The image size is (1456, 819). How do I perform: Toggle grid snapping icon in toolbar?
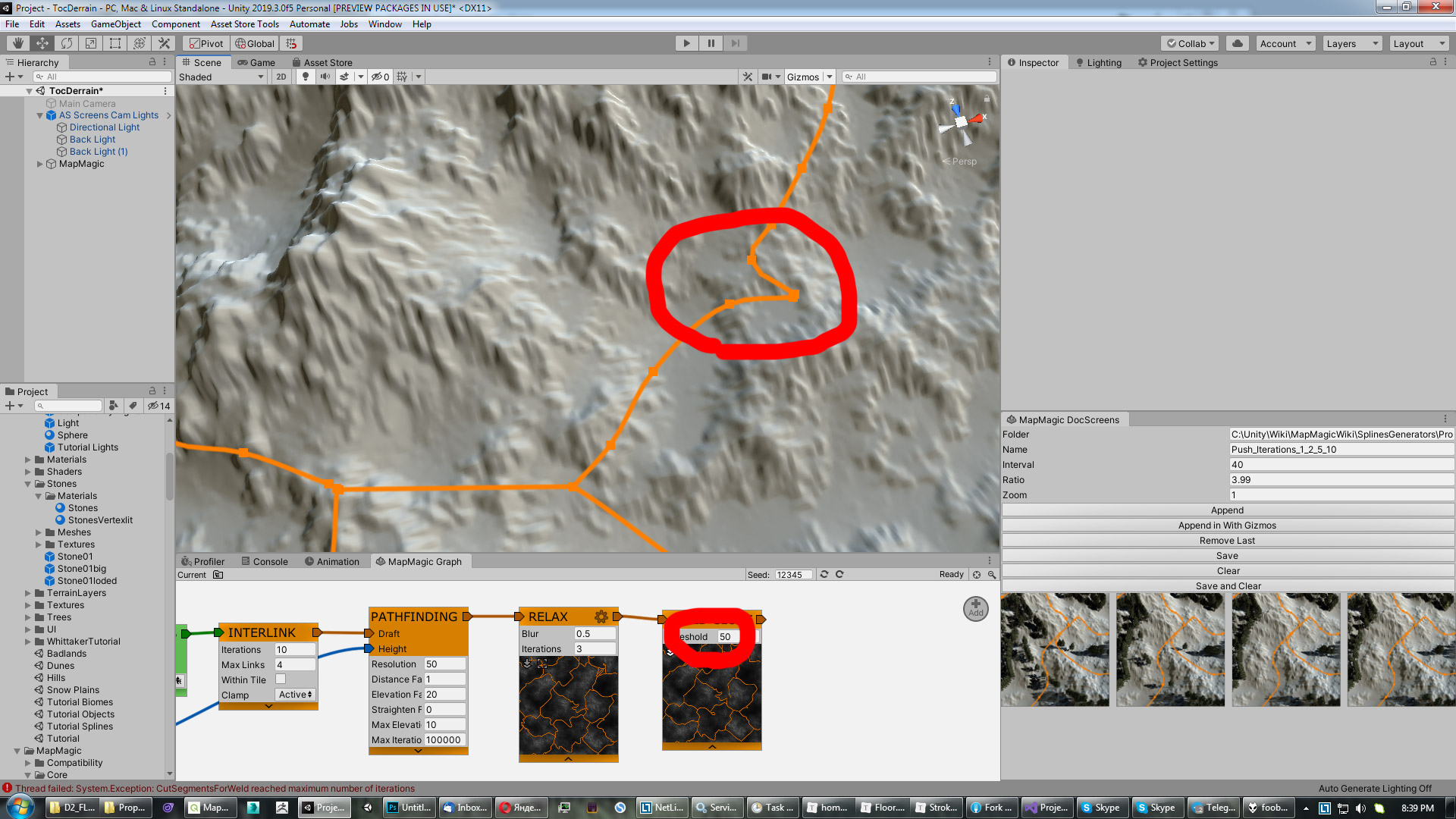[x=292, y=43]
